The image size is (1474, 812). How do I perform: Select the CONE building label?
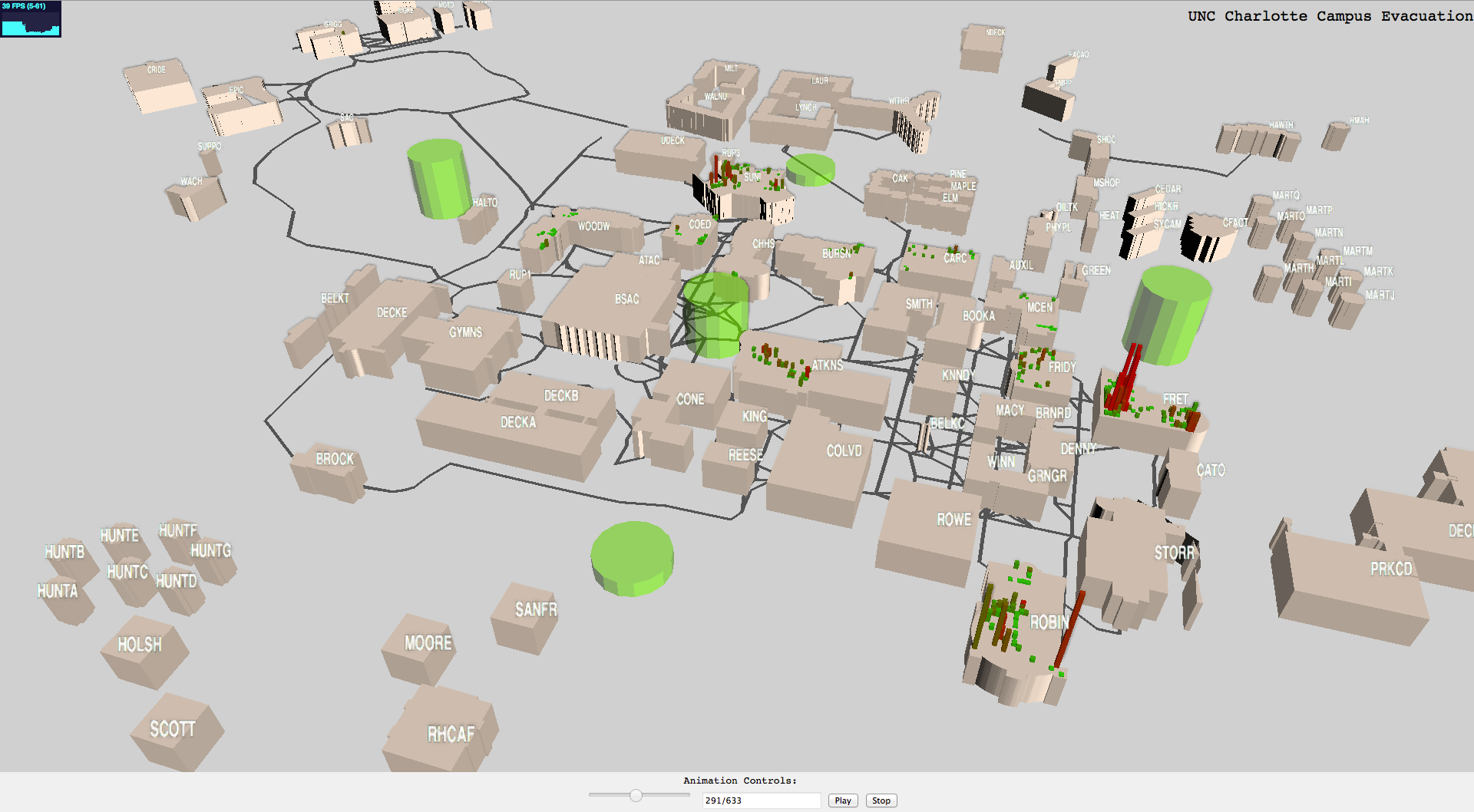pos(690,399)
